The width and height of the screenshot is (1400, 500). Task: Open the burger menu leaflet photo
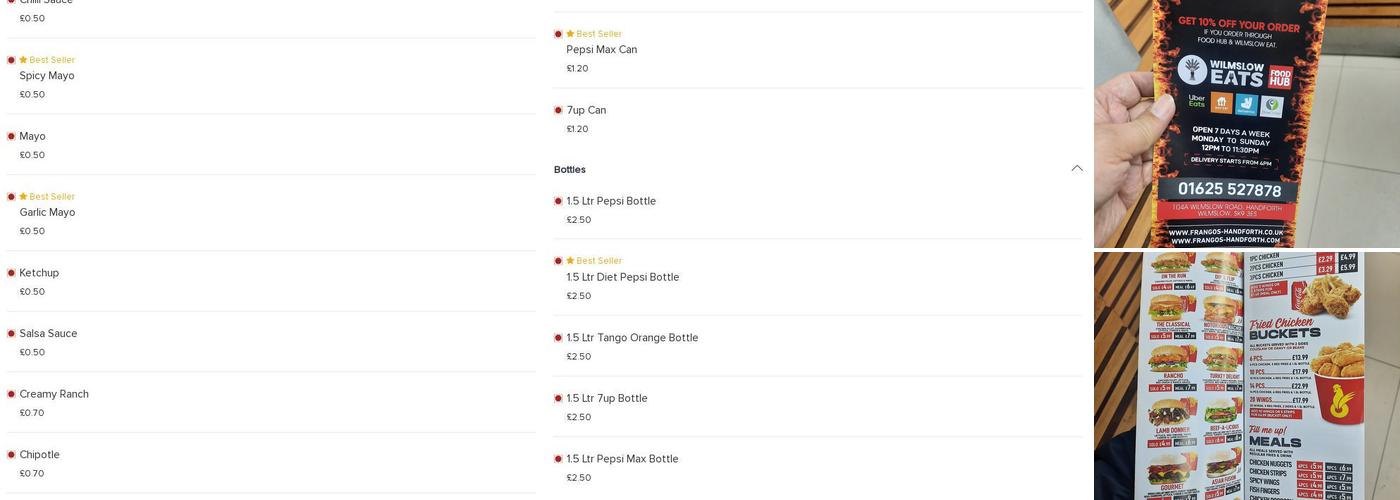pos(1246,376)
